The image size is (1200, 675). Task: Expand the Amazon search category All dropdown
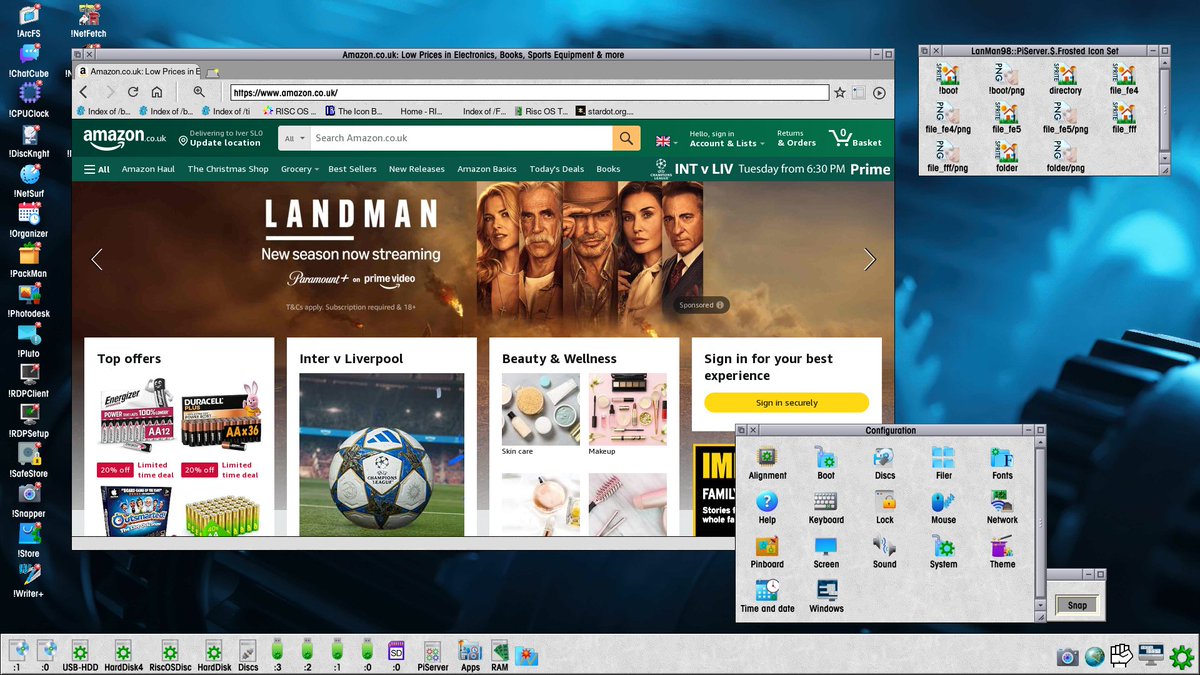pos(294,138)
